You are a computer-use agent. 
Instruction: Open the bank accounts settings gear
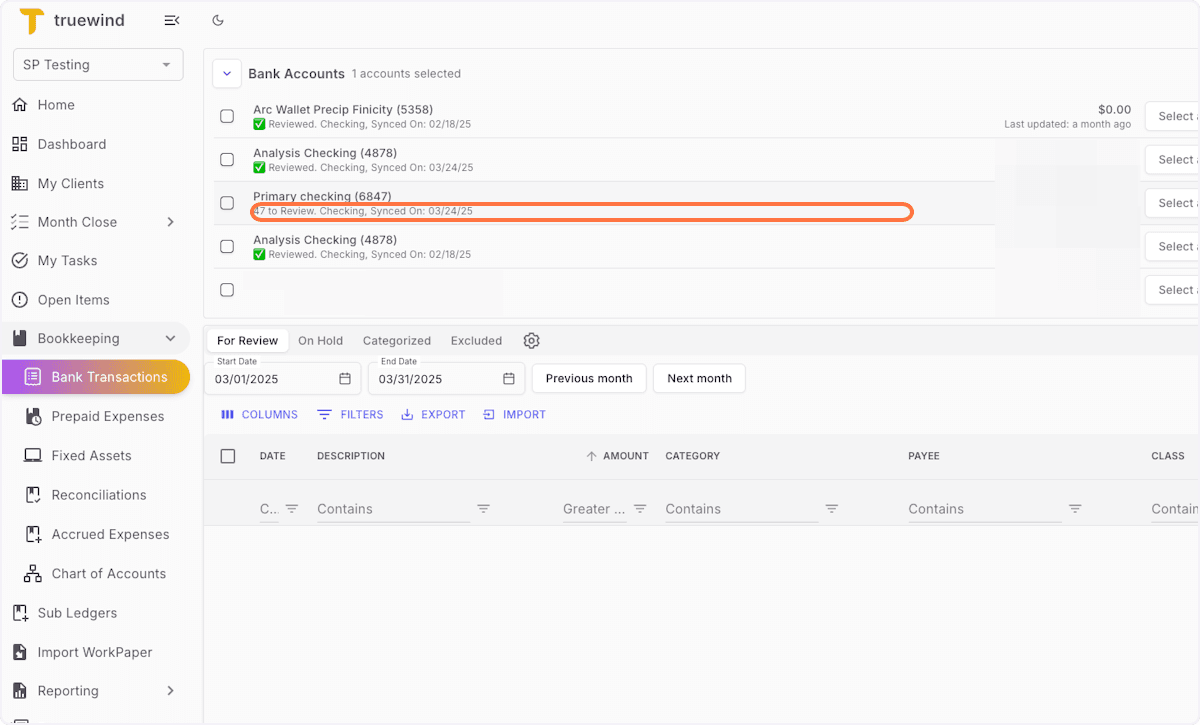point(531,340)
